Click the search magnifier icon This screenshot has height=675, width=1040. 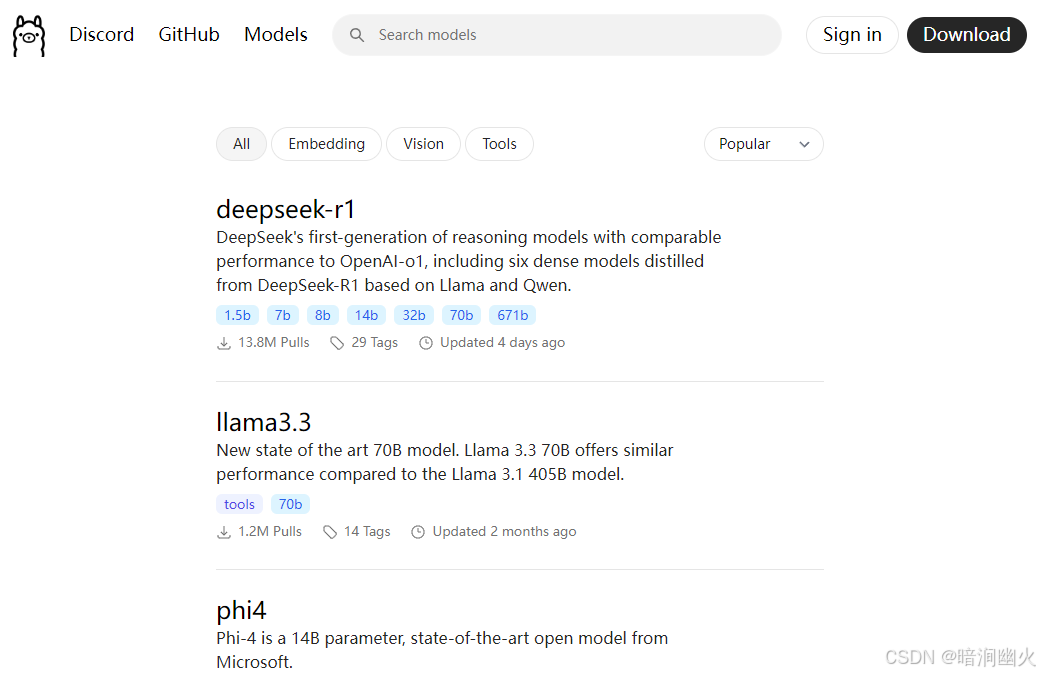pos(357,35)
